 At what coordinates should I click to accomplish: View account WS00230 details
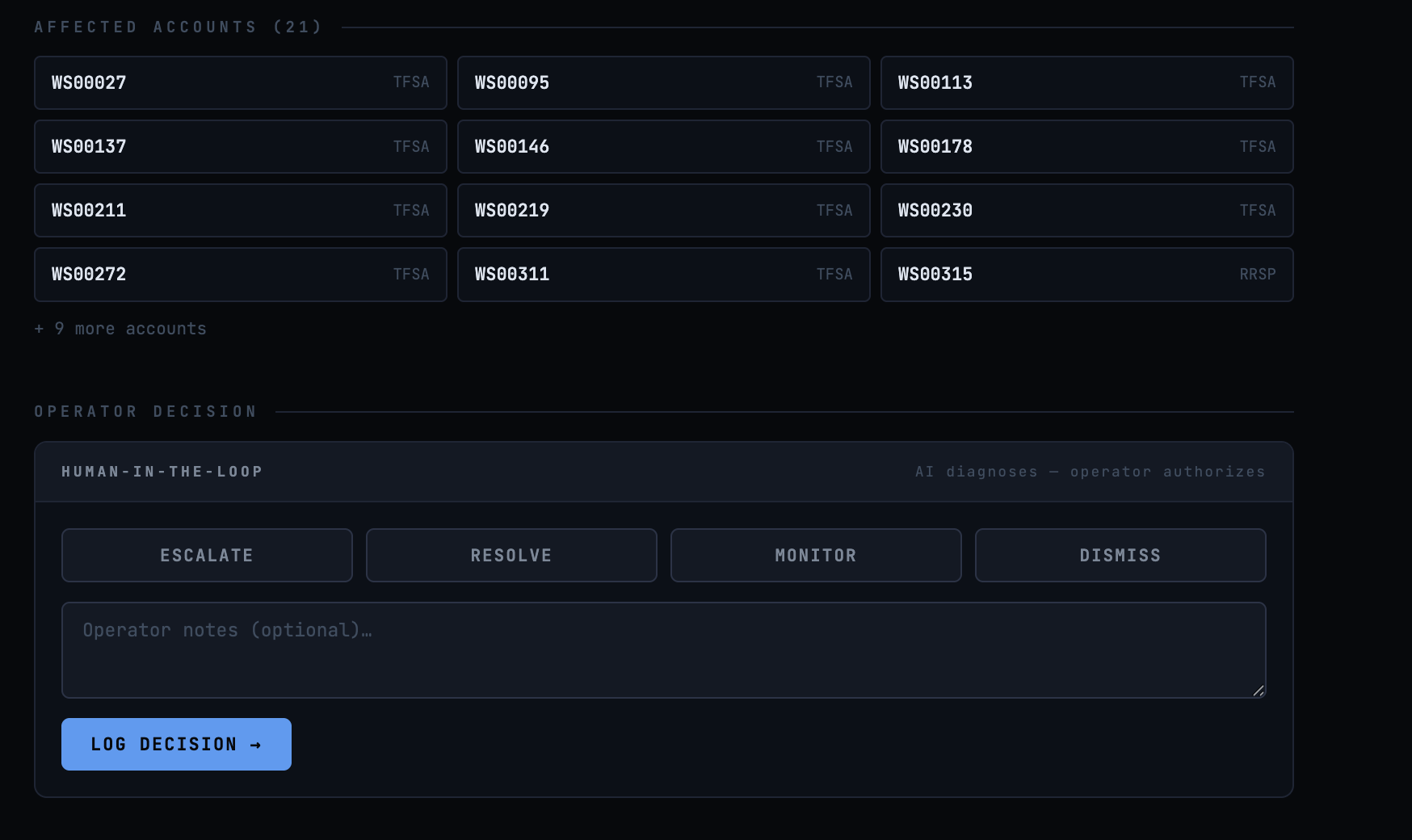(x=1086, y=210)
